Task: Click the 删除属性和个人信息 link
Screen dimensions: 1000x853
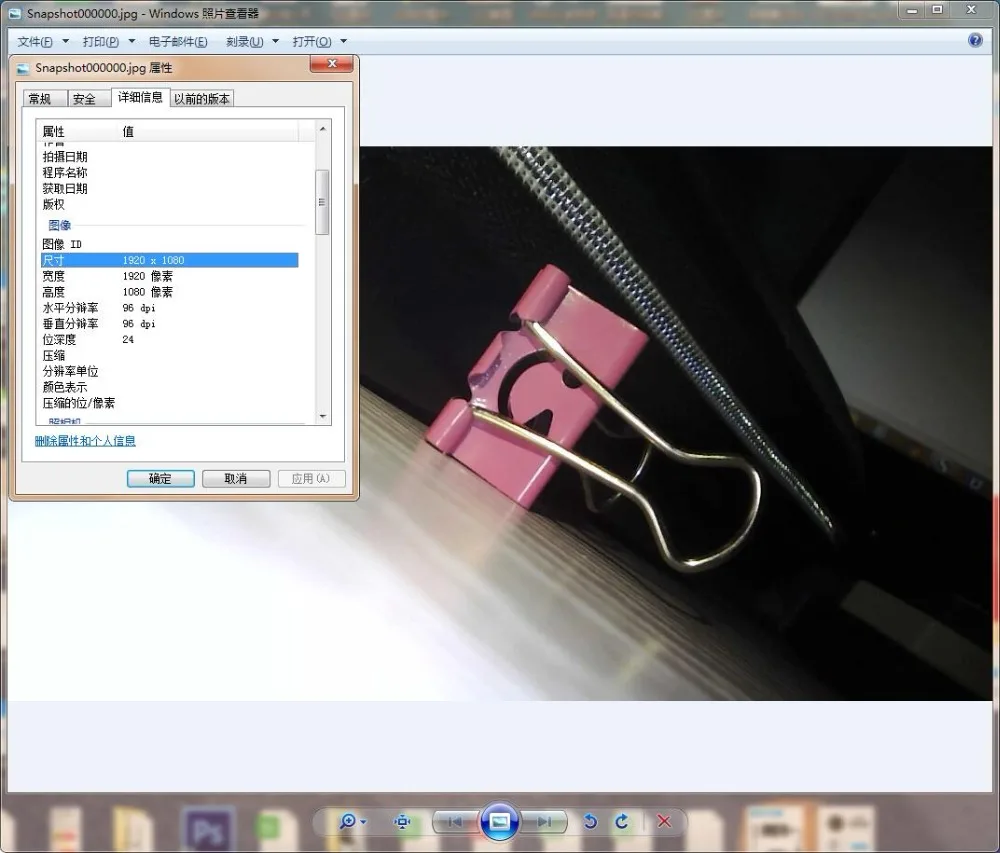Action: pos(85,441)
